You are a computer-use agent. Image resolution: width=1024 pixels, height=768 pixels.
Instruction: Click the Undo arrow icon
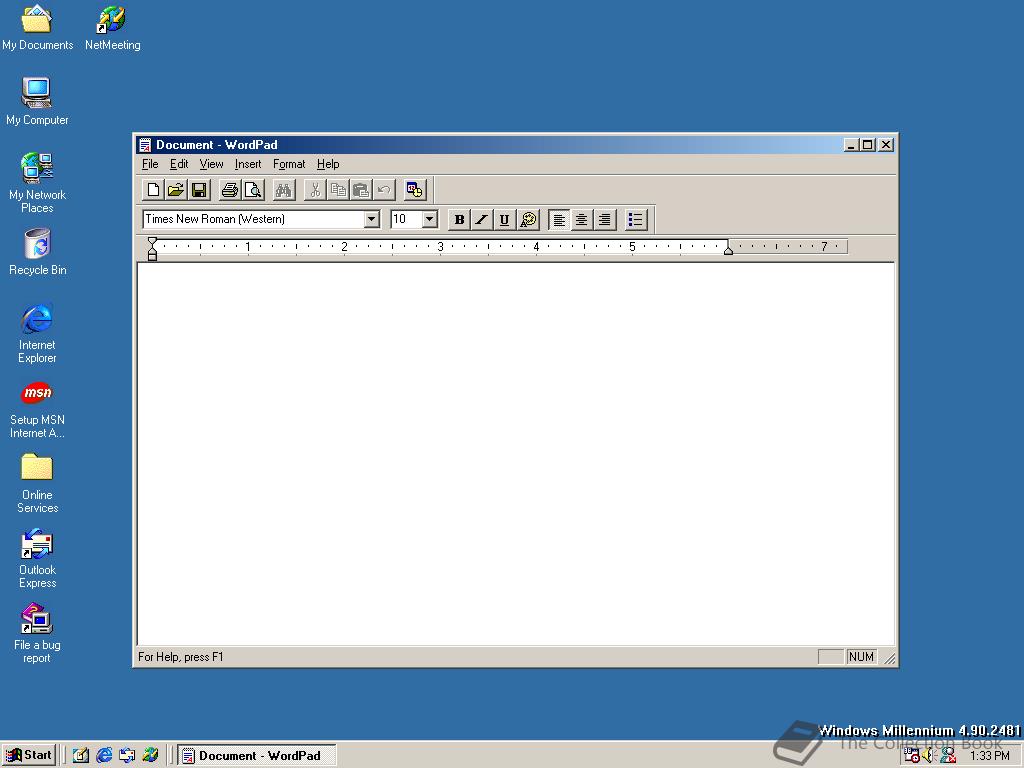[x=383, y=190]
